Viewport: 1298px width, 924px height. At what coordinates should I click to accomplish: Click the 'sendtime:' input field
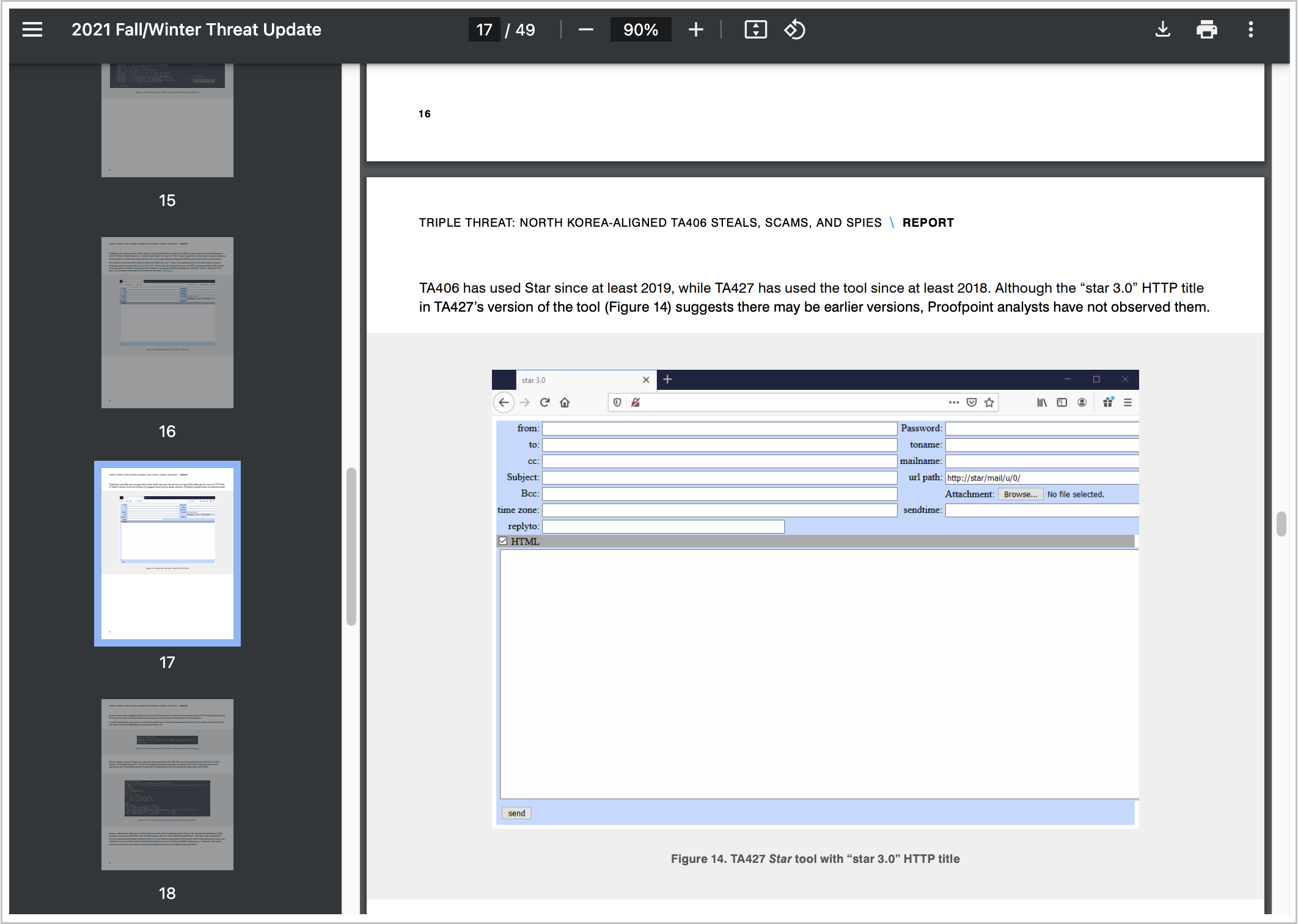[1042, 510]
